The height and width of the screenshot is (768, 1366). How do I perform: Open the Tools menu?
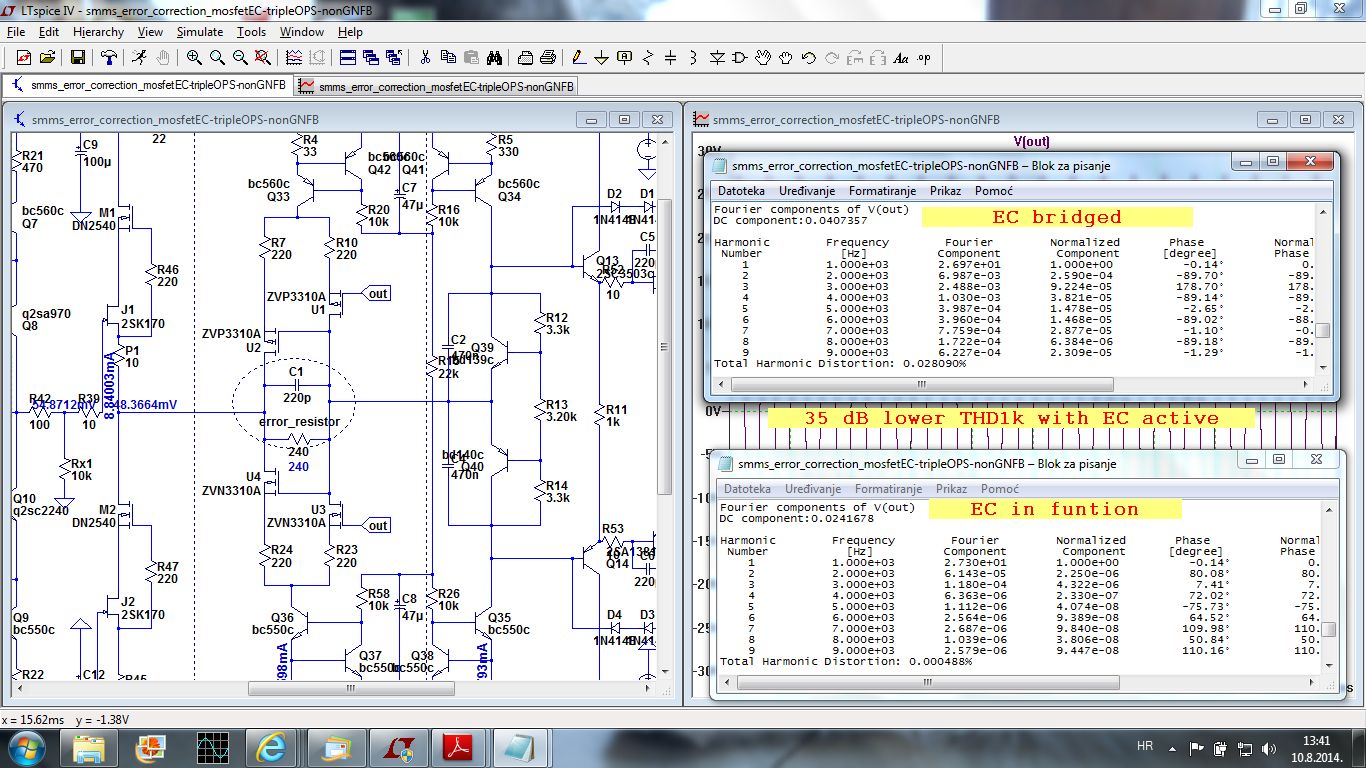(251, 32)
